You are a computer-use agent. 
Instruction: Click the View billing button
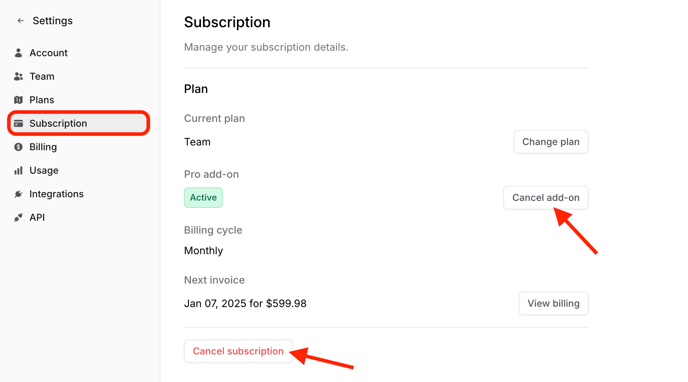[553, 303]
